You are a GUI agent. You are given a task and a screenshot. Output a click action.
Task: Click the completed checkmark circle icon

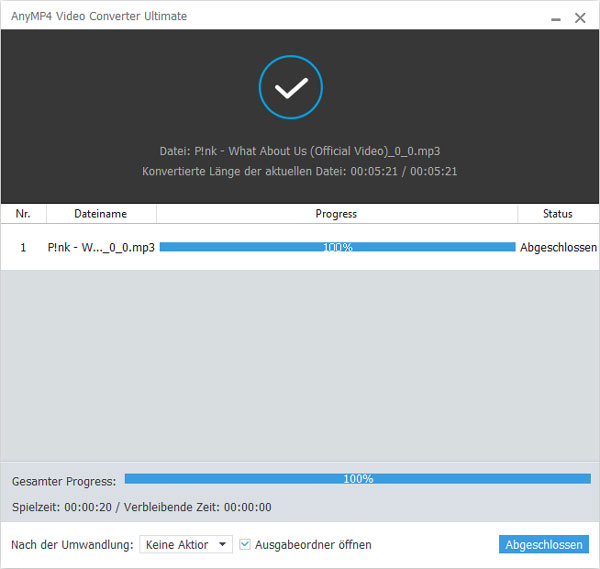coord(291,87)
